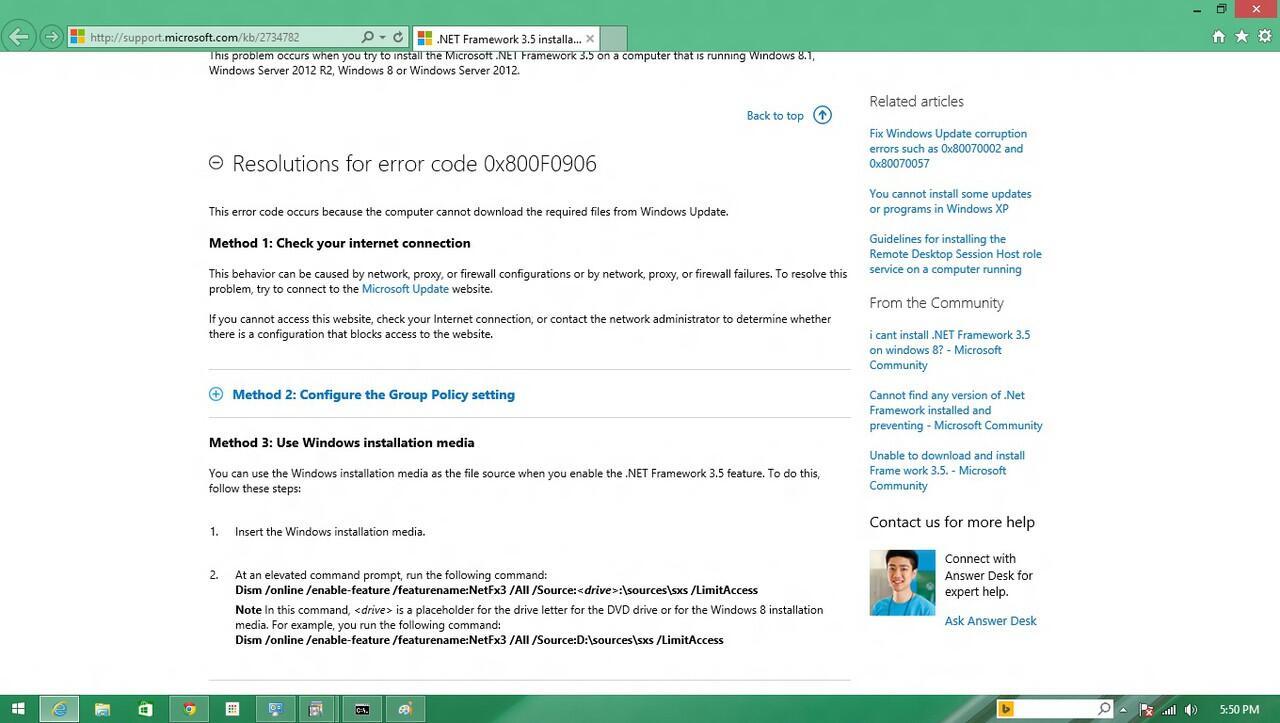Collapse the Resolutions for error code 0x800F0906 section
1280x723 pixels.
216,162
